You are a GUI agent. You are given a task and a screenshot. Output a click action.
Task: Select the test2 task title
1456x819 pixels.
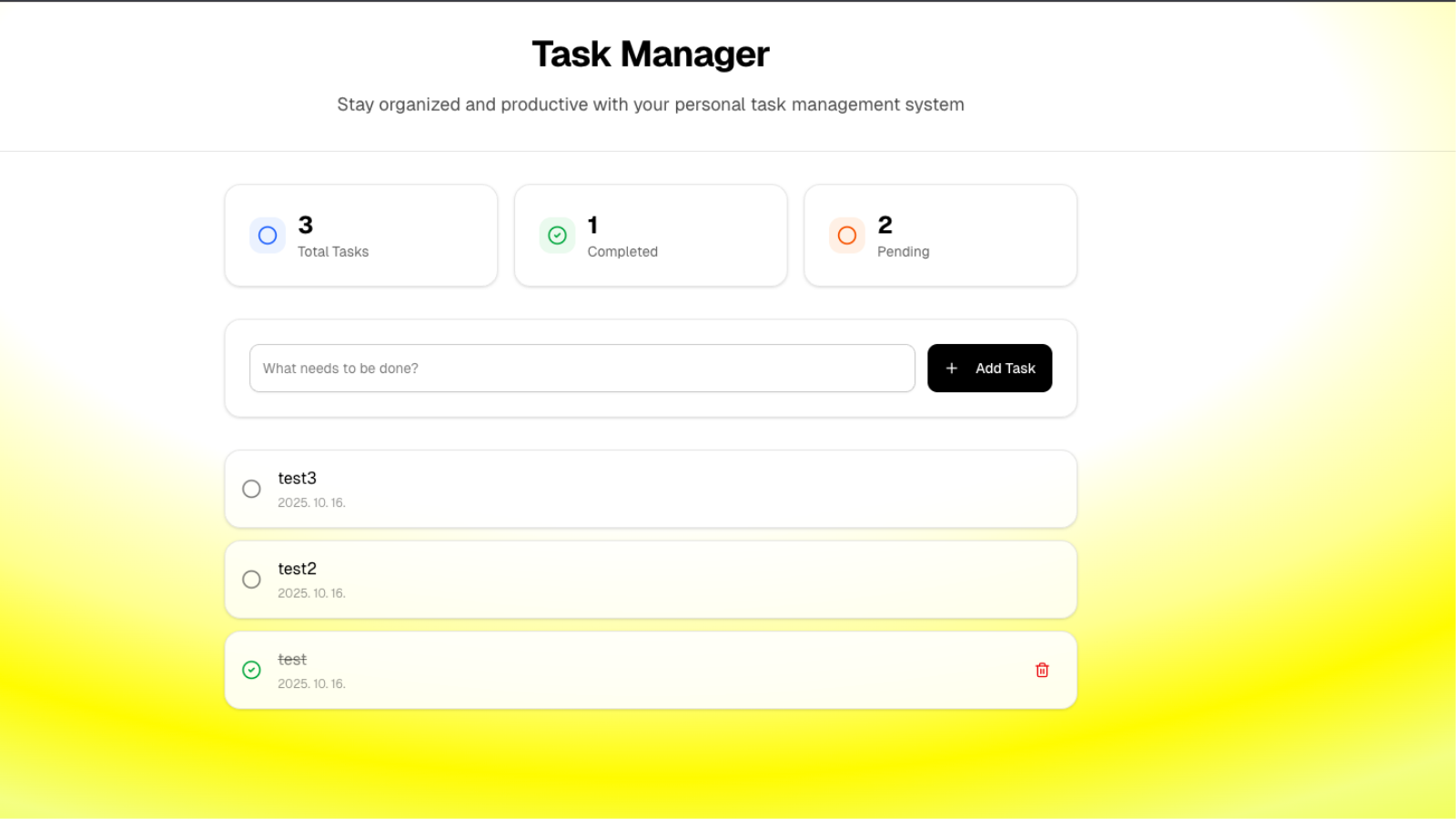click(298, 569)
